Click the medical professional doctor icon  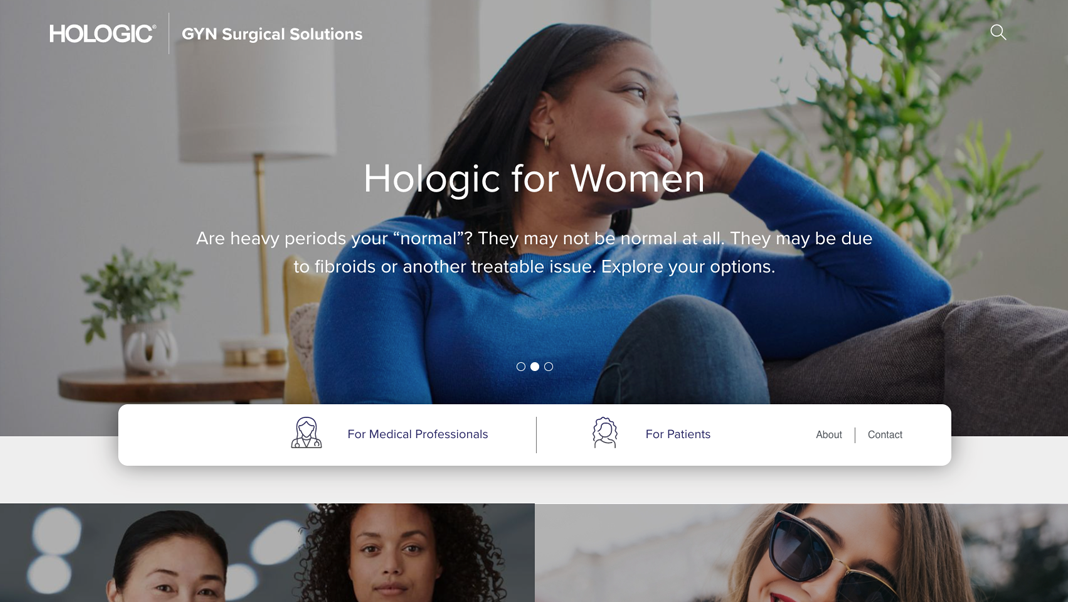pyautogui.click(x=306, y=433)
